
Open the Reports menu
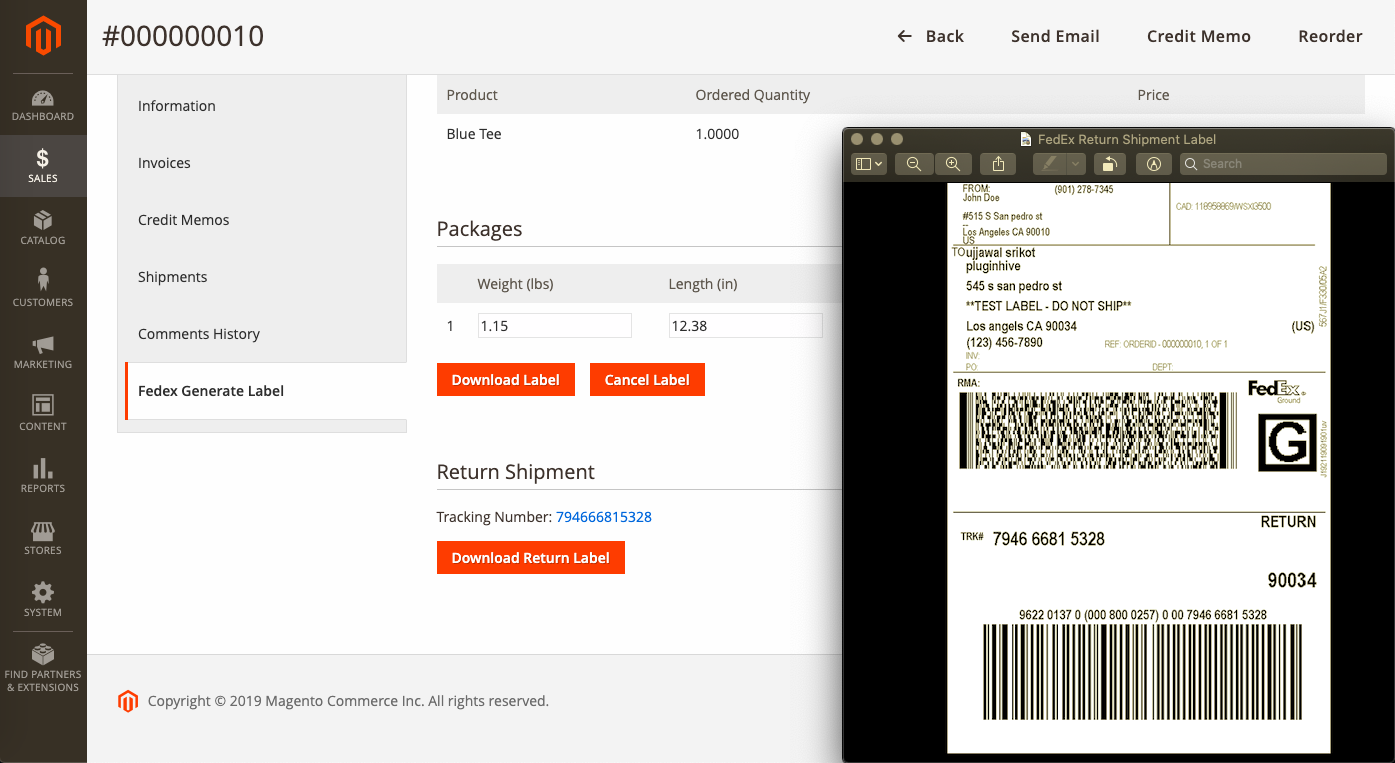click(43, 476)
